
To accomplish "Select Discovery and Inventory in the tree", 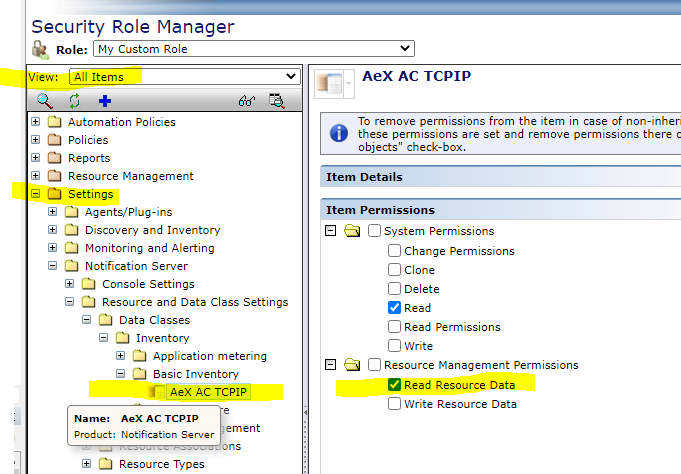I will (152, 230).
